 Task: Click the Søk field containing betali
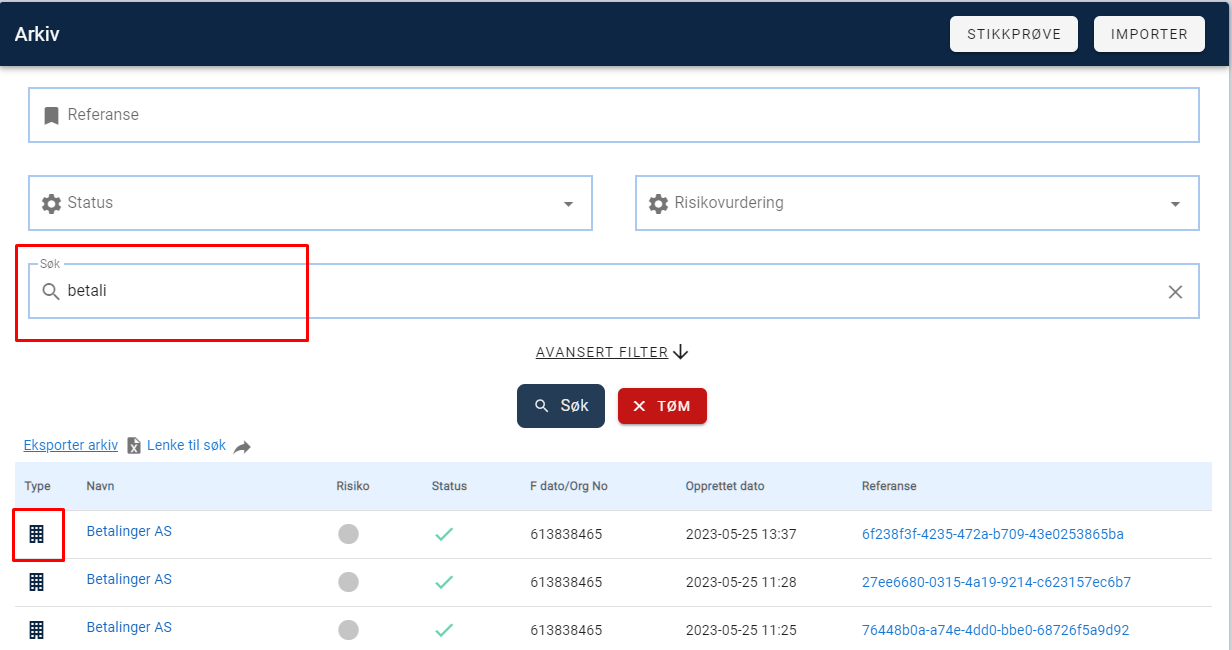[x=613, y=291]
